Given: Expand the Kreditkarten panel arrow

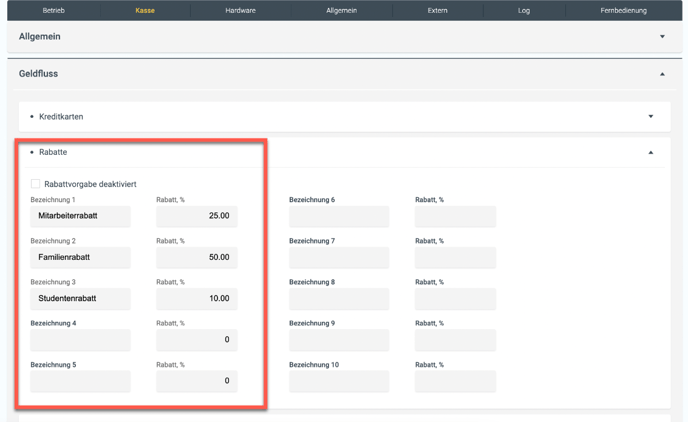Looking at the screenshot, I should pos(651,117).
